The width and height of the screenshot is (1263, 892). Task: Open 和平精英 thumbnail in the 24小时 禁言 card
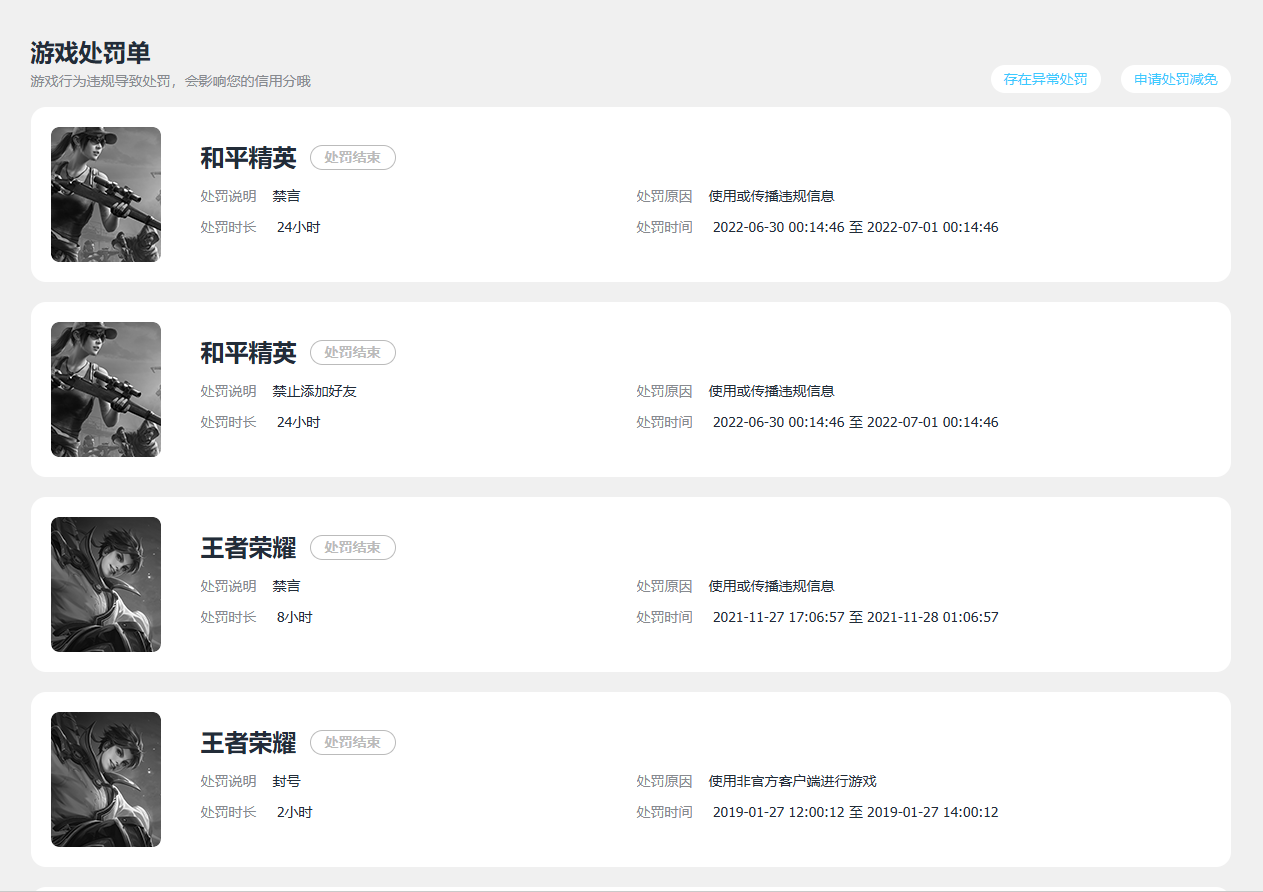click(106, 194)
